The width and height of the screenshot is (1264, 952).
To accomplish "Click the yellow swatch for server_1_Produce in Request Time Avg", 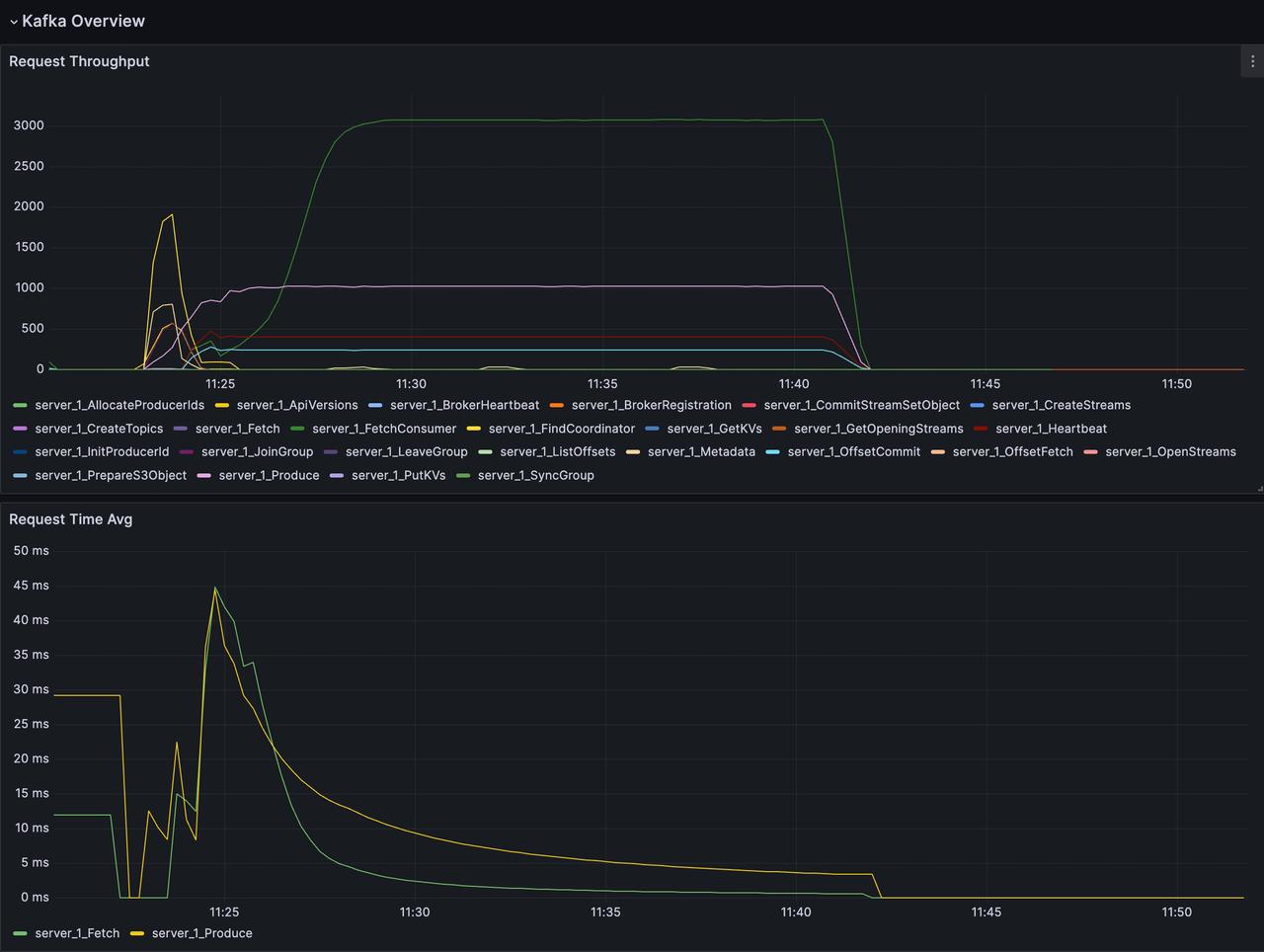I will tap(137, 934).
